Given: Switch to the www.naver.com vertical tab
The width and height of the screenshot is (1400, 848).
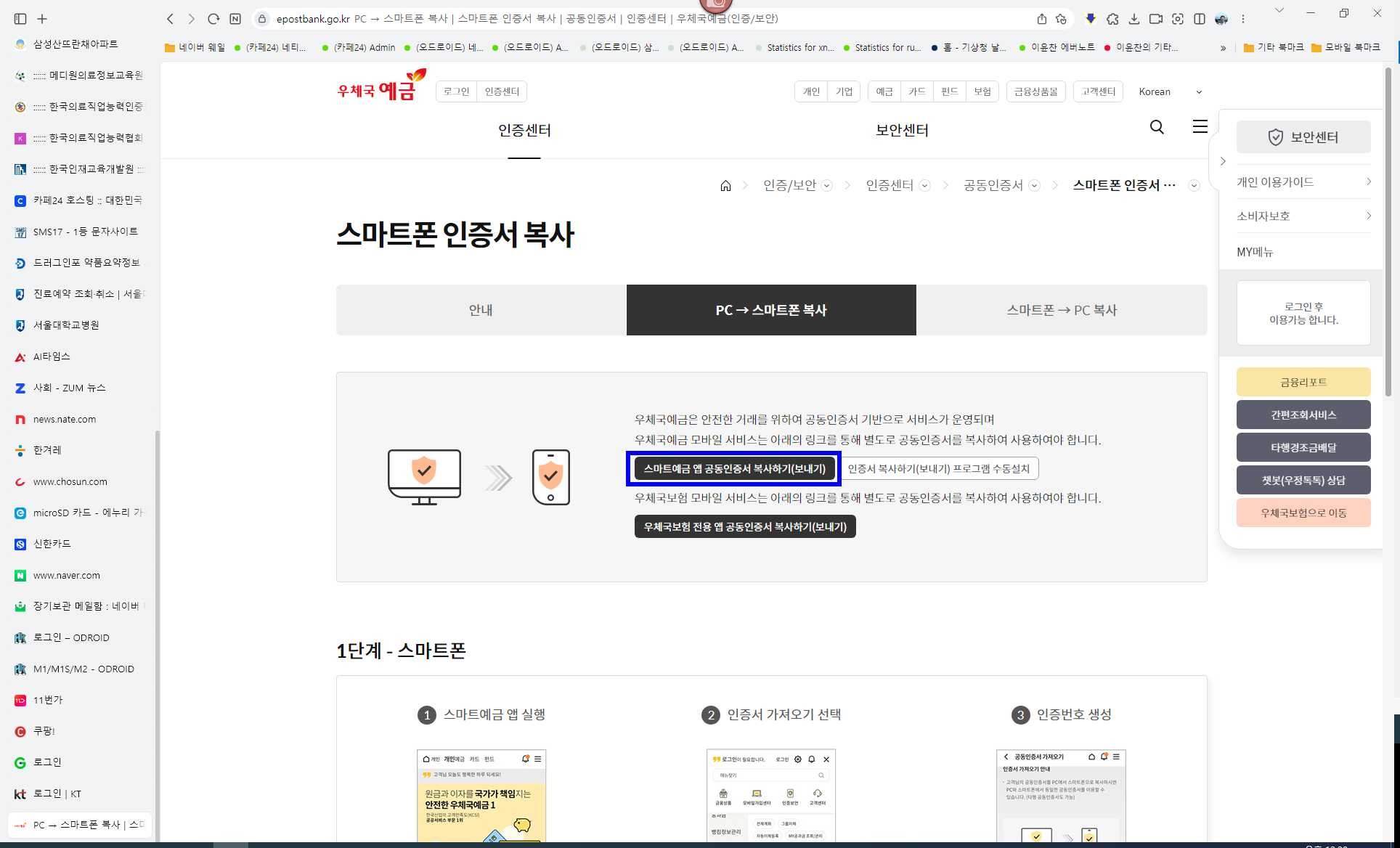Looking at the screenshot, I should click(x=80, y=575).
